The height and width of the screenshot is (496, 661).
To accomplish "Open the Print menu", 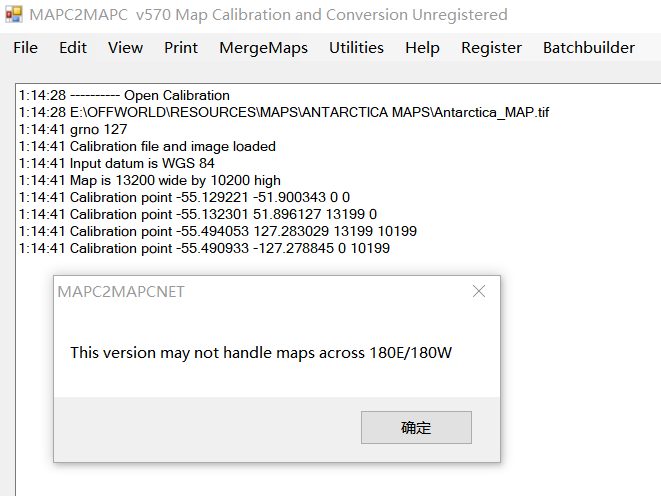I will pos(181,48).
